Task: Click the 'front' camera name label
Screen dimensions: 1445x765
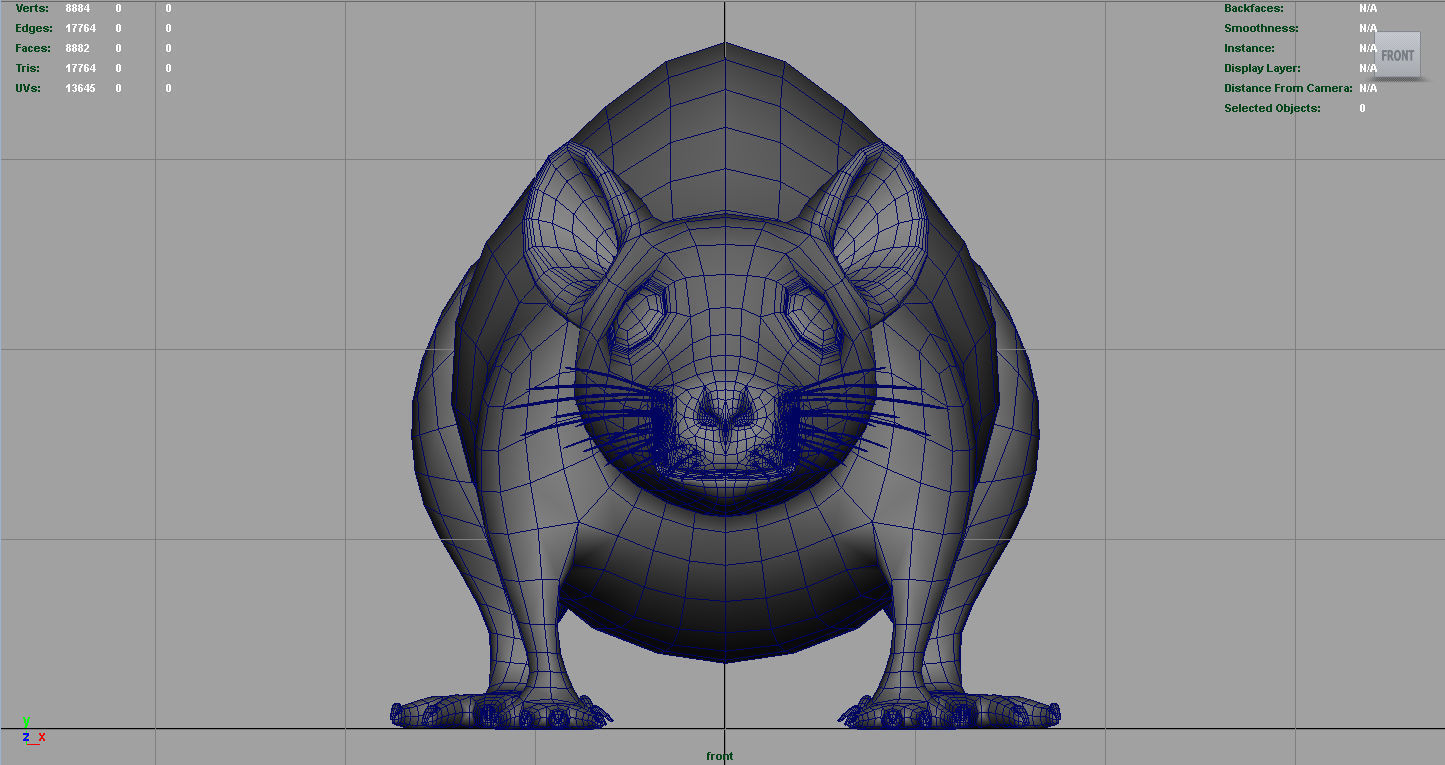Action: 719,756
